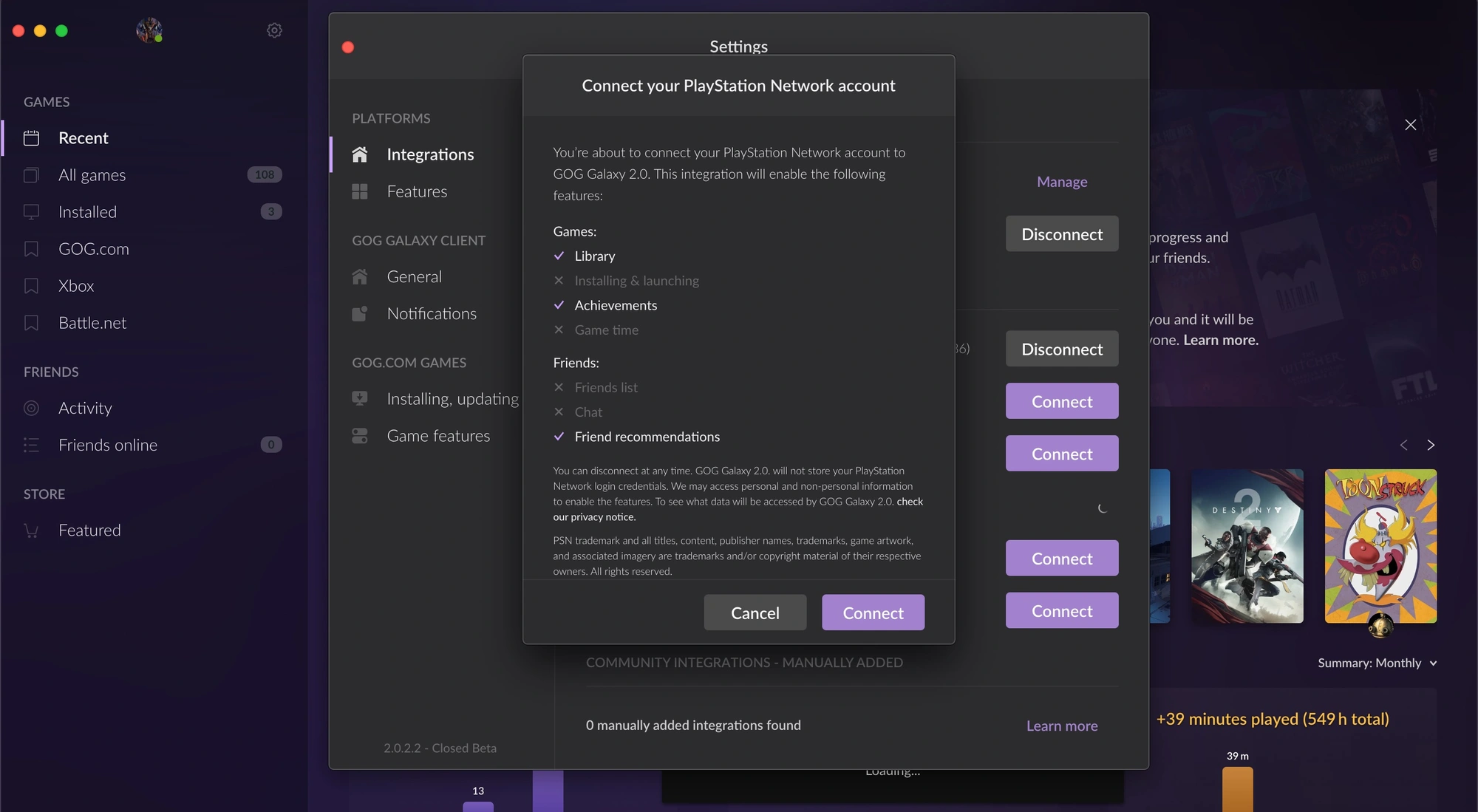1478x812 pixels.
Task: Click the Manage link
Action: click(x=1062, y=182)
